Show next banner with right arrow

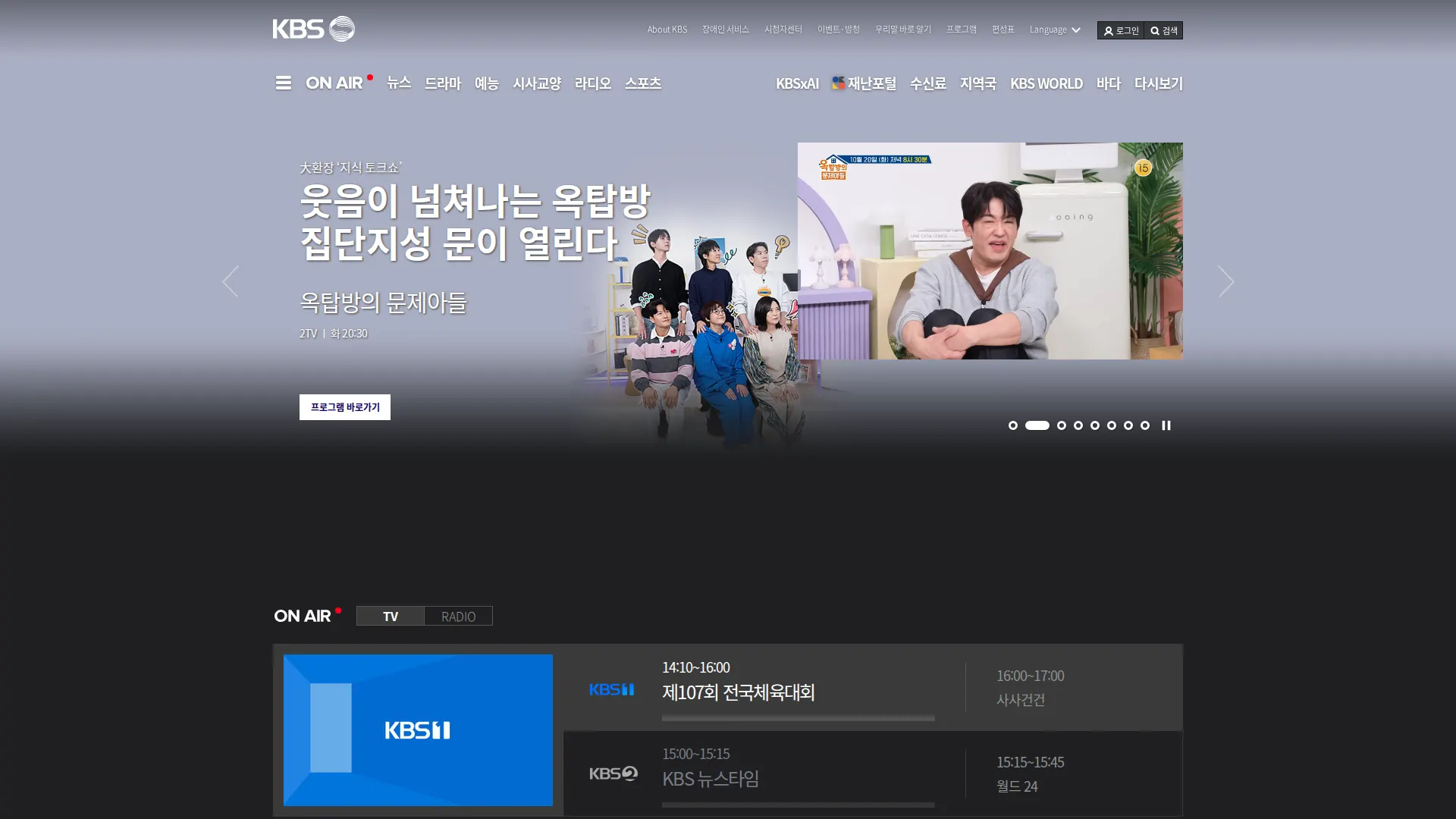pos(1226,281)
